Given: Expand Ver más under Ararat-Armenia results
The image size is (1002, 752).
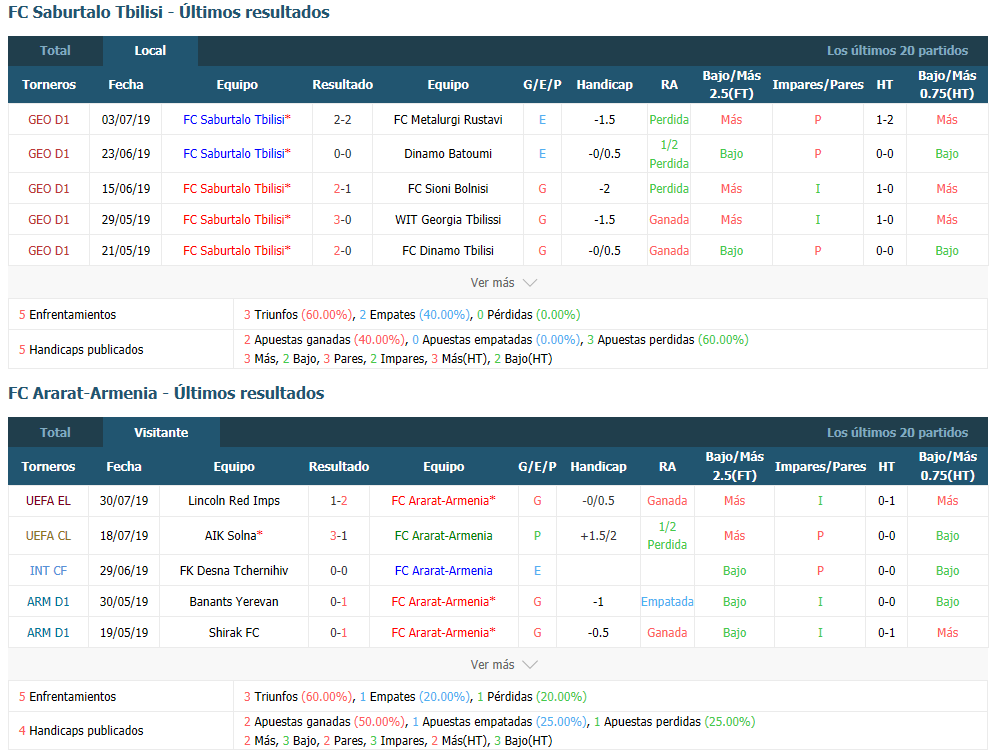Looking at the screenshot, I should click(x=504, y=664).
